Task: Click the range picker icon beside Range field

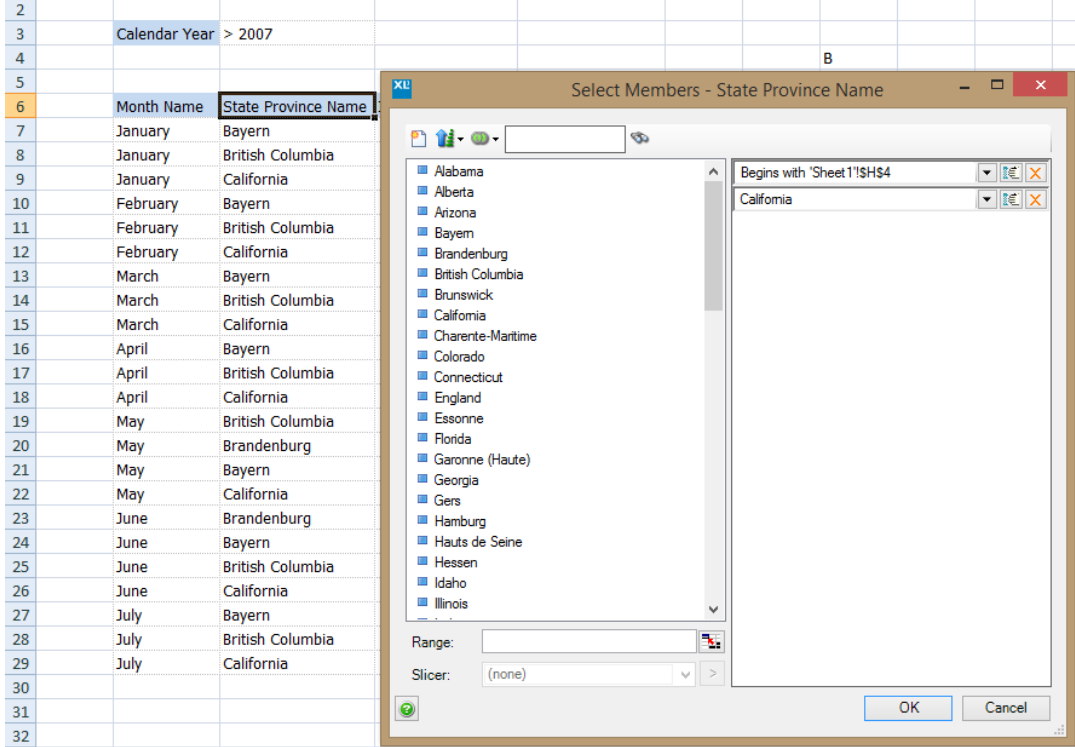Action: 712,641
